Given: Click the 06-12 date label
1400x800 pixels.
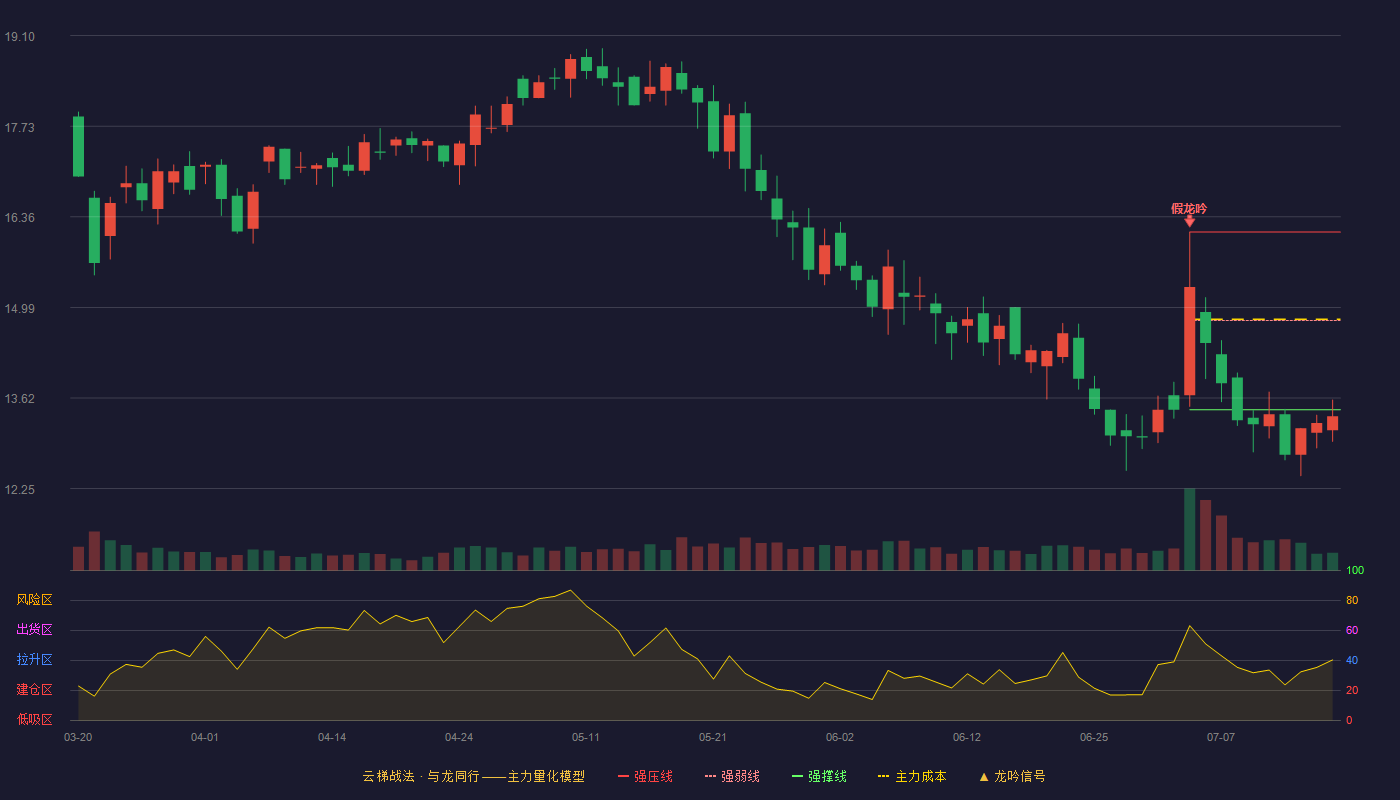Looking at the screenshot, I should coord(967,737).
